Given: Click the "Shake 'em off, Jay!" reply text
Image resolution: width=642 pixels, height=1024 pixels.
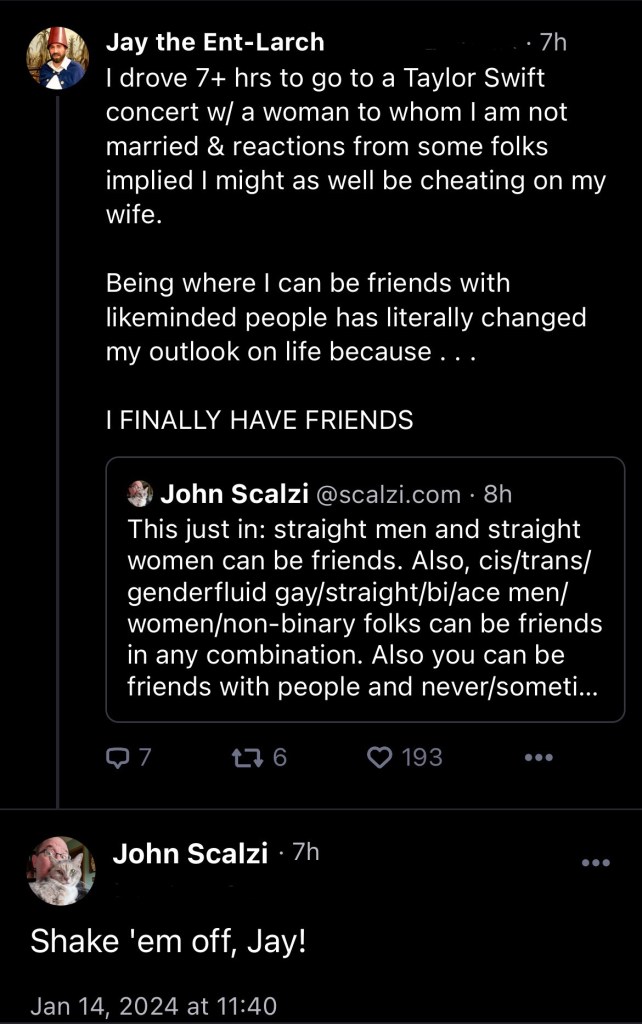Looking at the screenshot, I should click(x=168, y=941).
